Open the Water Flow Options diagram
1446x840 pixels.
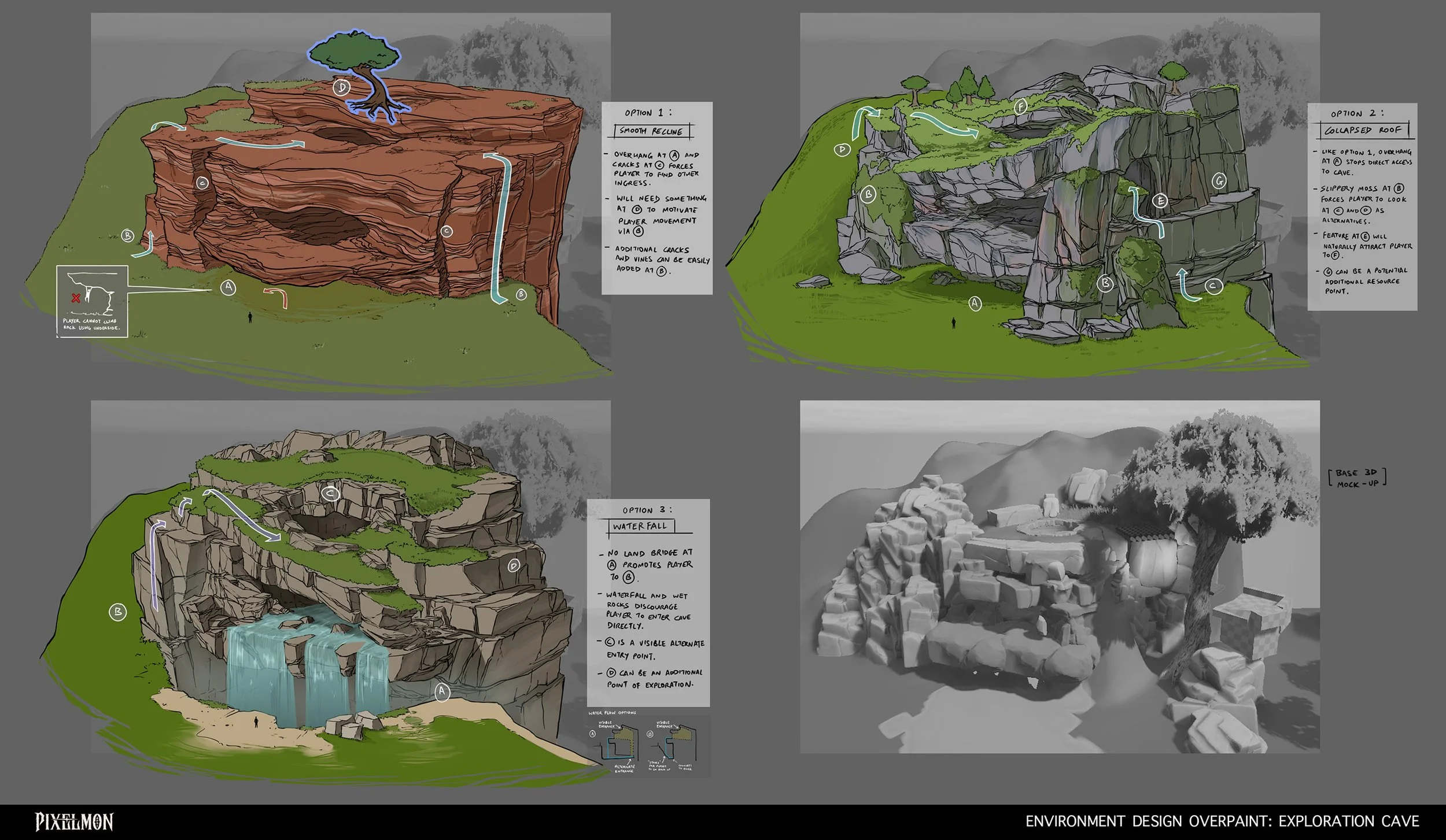tap(648, 743)
